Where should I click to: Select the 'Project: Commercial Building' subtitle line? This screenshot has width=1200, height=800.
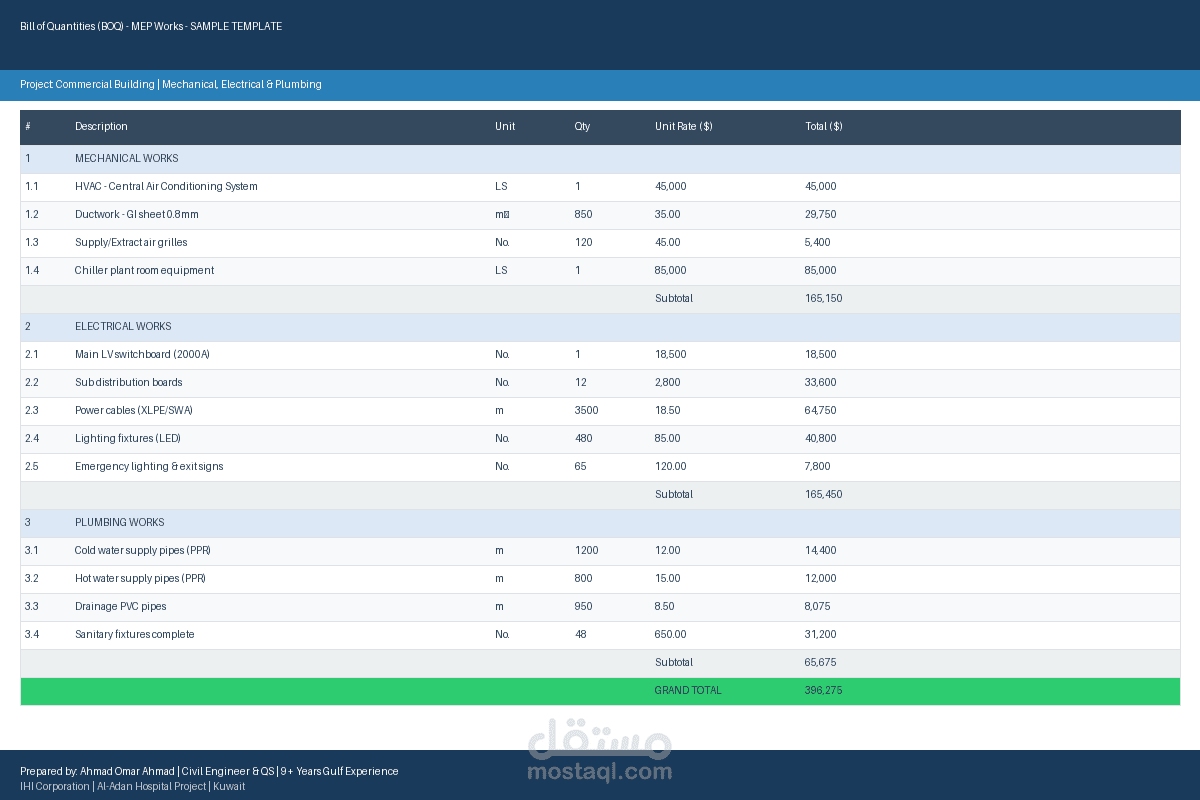pos(171,85)
